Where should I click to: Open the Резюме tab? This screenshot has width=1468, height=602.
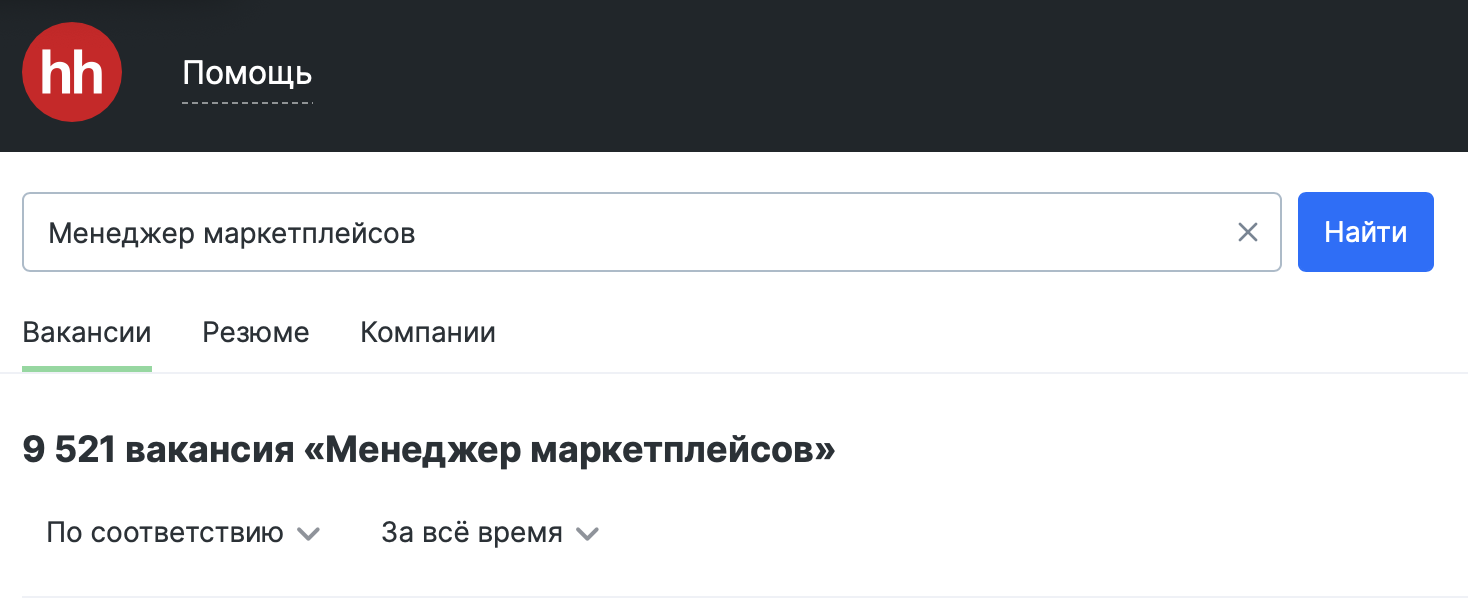tap(256, 332)
